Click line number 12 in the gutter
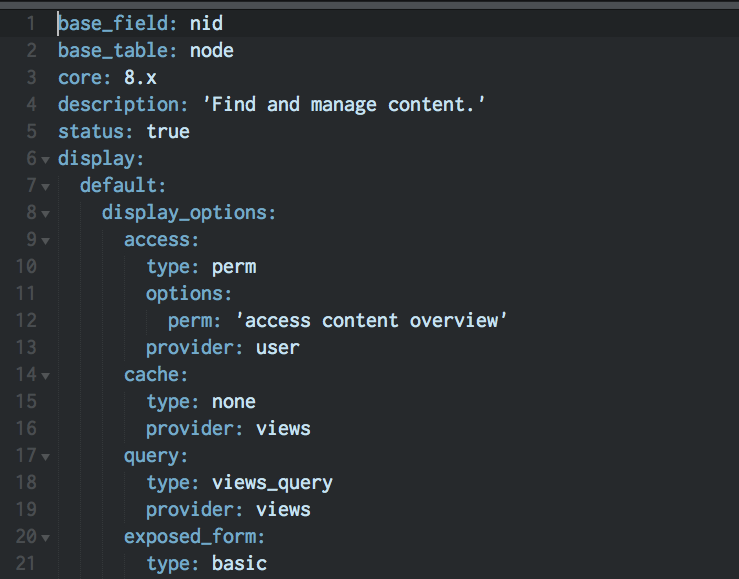 coord(26,320)
